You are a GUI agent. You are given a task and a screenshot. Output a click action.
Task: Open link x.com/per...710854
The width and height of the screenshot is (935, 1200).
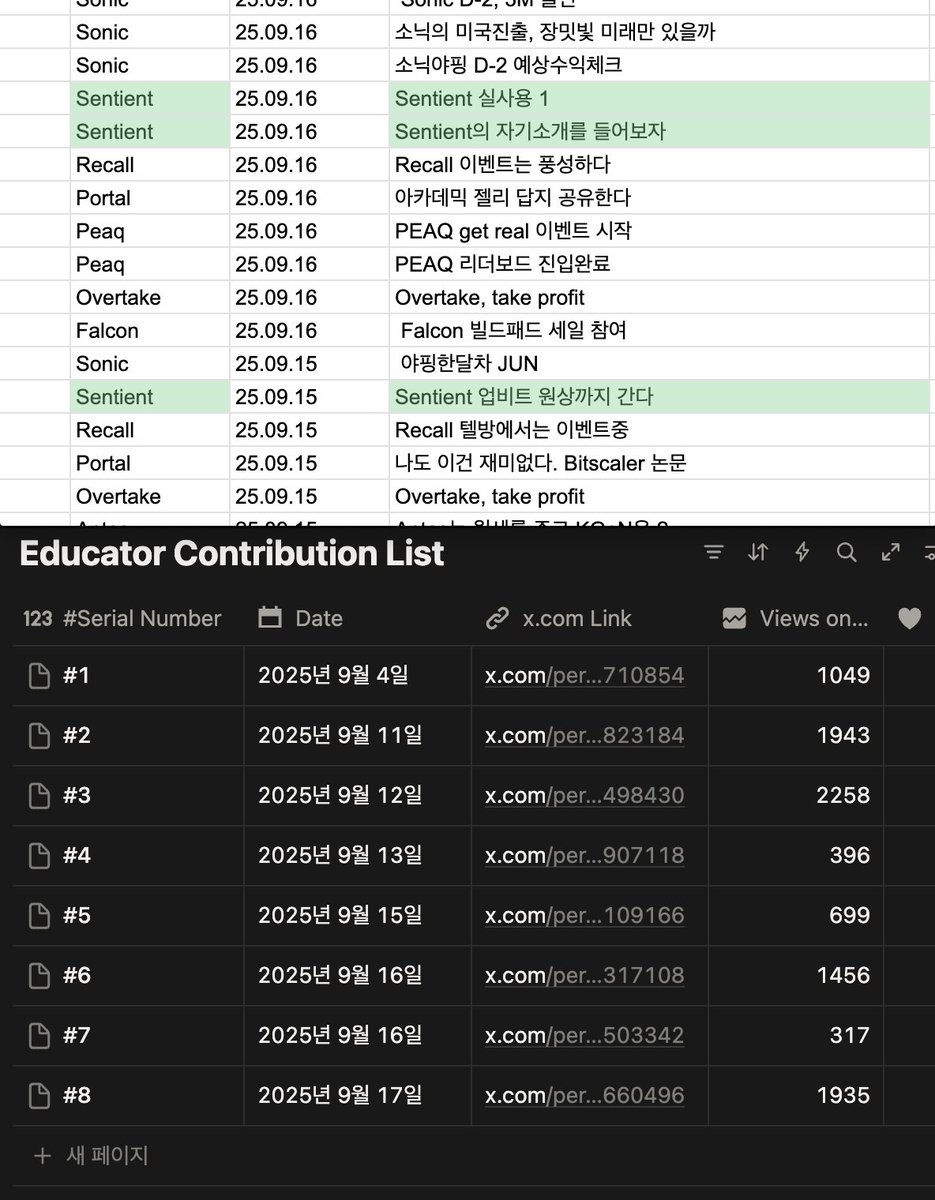pos(585,676)
